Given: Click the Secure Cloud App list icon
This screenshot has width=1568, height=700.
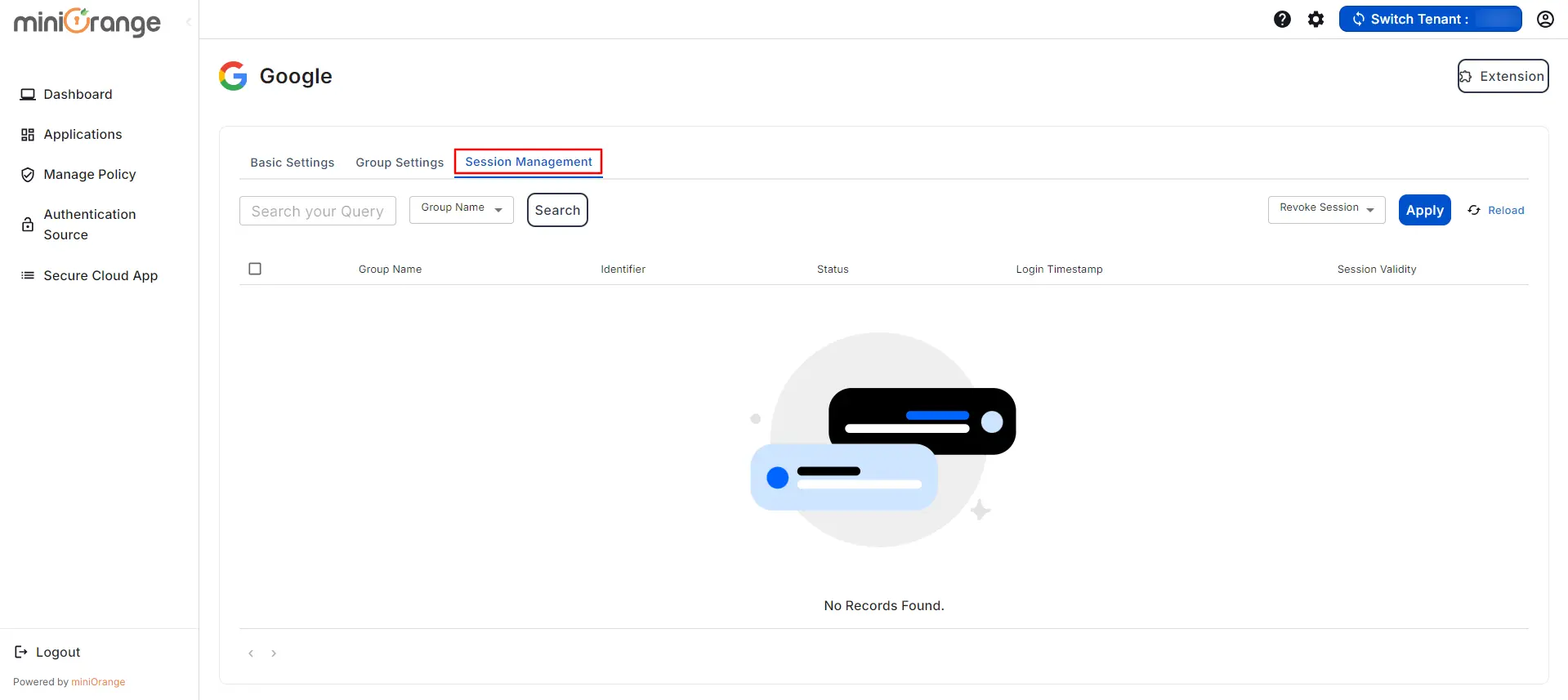Looking at the screenshot, I should (28, 276).
